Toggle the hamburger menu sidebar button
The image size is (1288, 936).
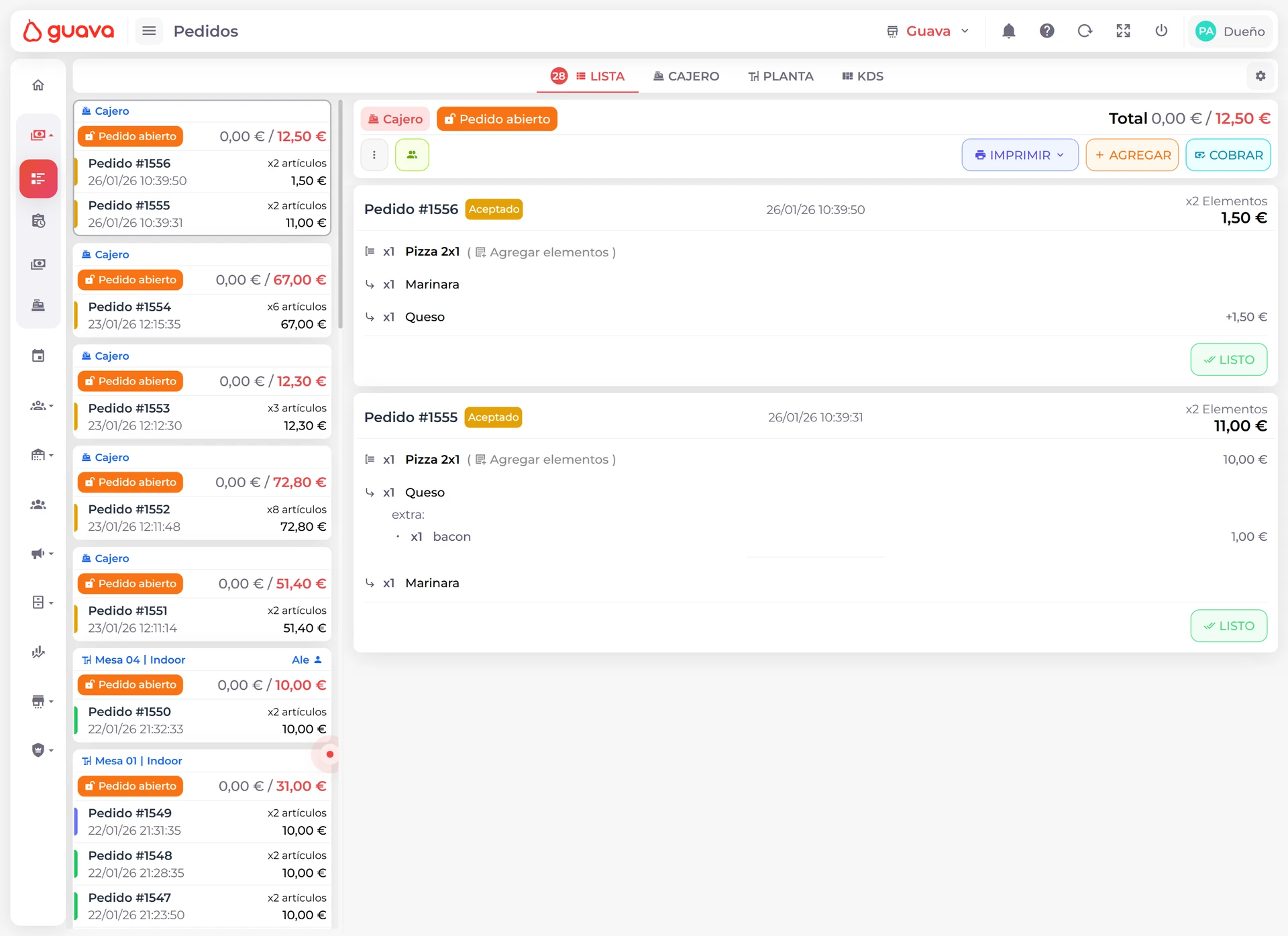149,31
